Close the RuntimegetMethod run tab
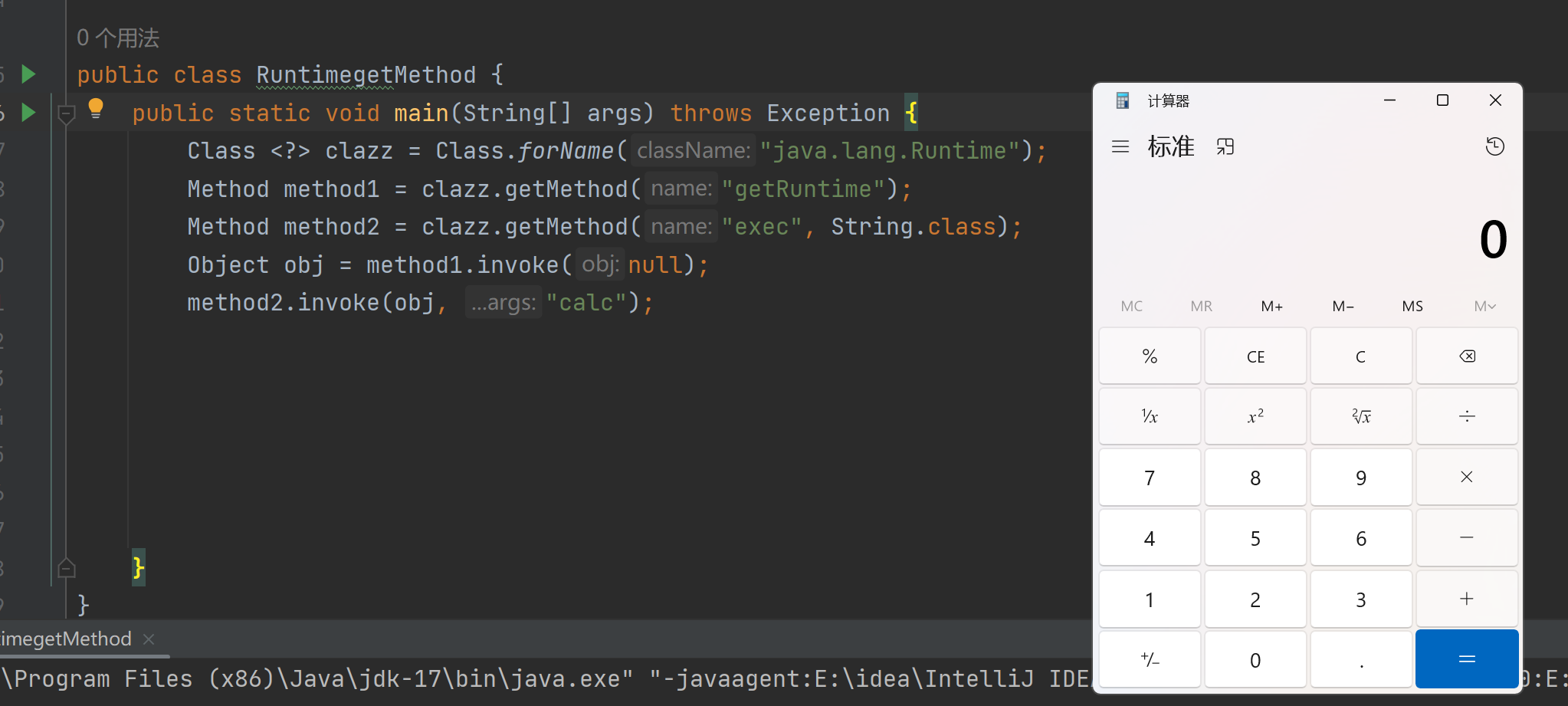Viewport: 1568px width, 706px height. click(x=149, y=639)
